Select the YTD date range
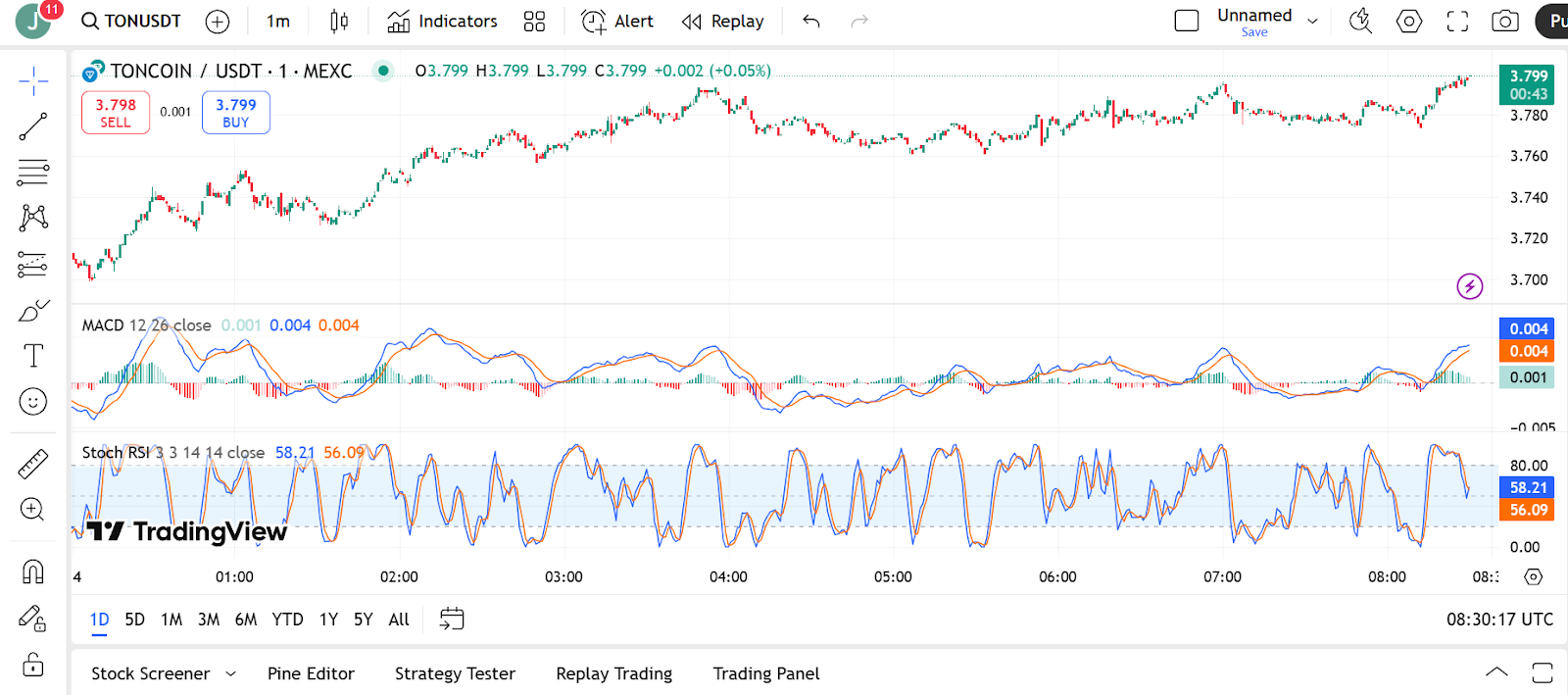The image size is (1568, 695). [x=287, y=620]
